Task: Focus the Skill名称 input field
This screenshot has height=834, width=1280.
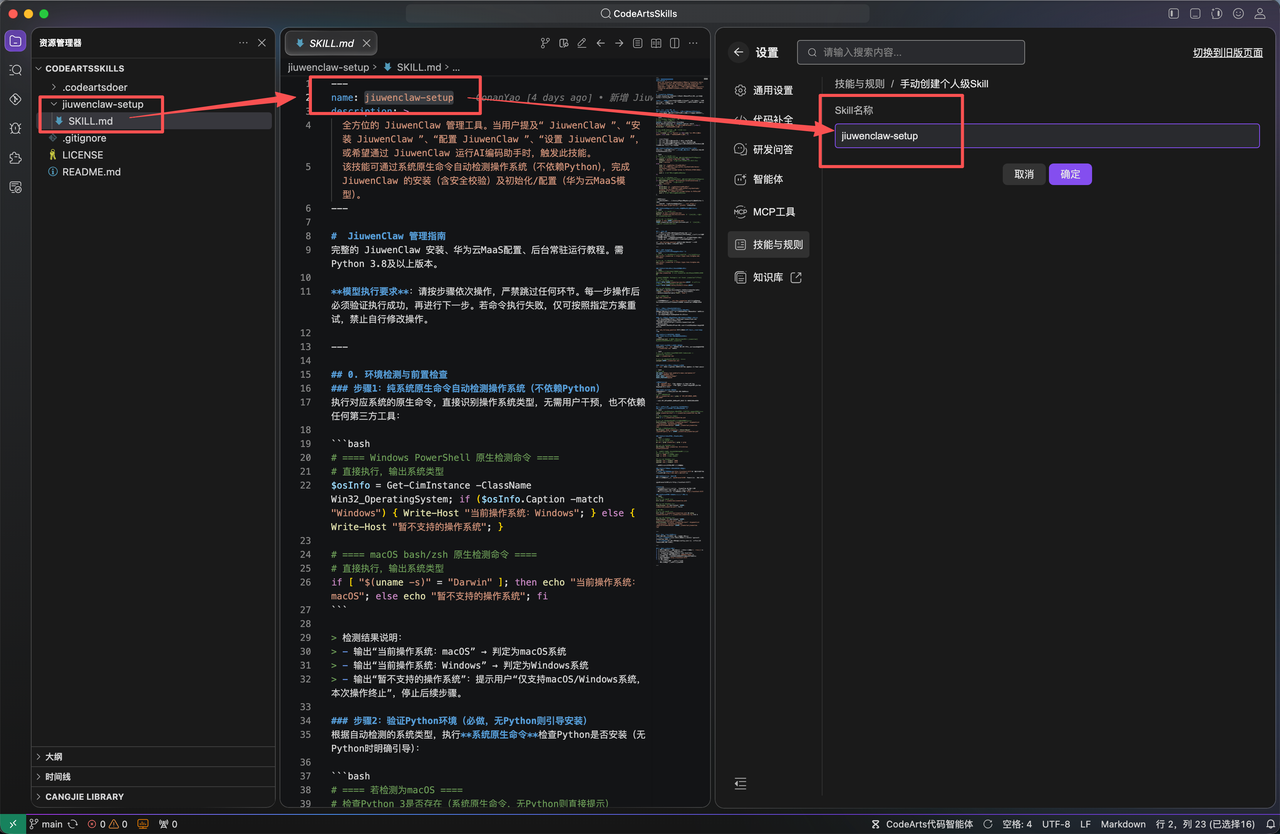Action: [x=1047, y=136]
